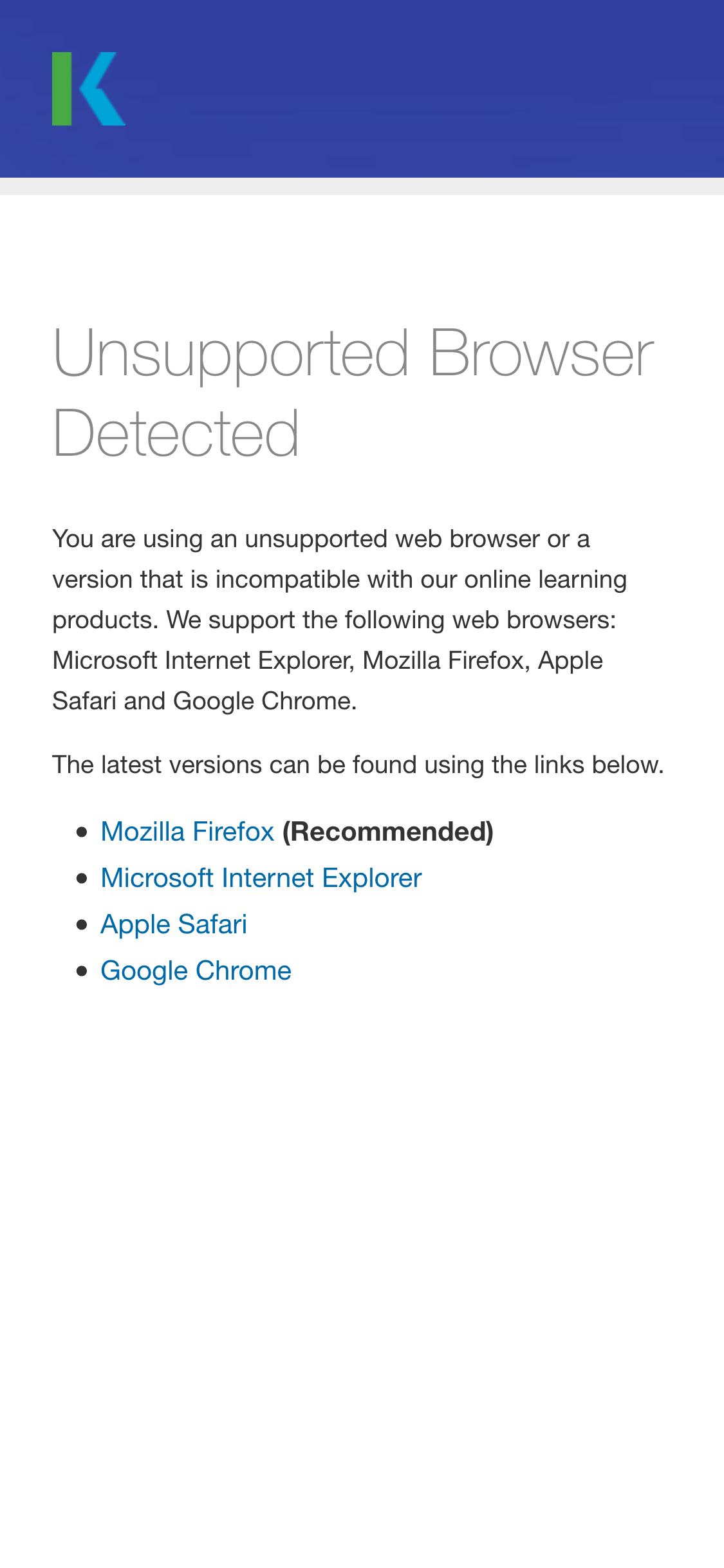Visit the Safari browser page link

174,924
